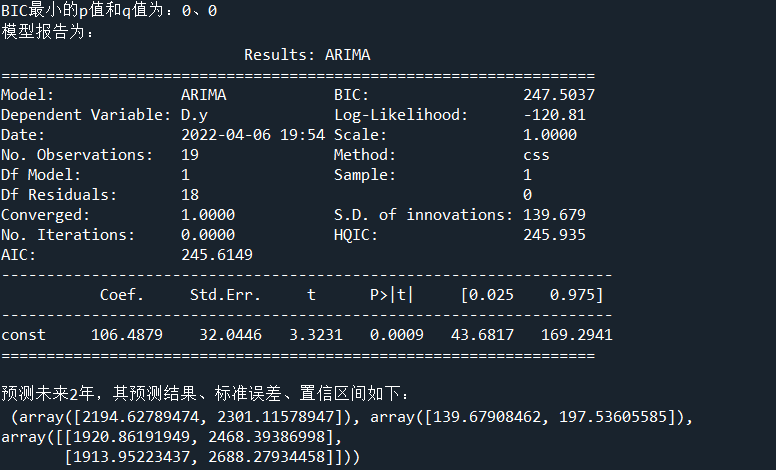This screenshot has width=776, height=470.
Task: Click the "No. Observations:" label
Action: [x=77, y=155]
